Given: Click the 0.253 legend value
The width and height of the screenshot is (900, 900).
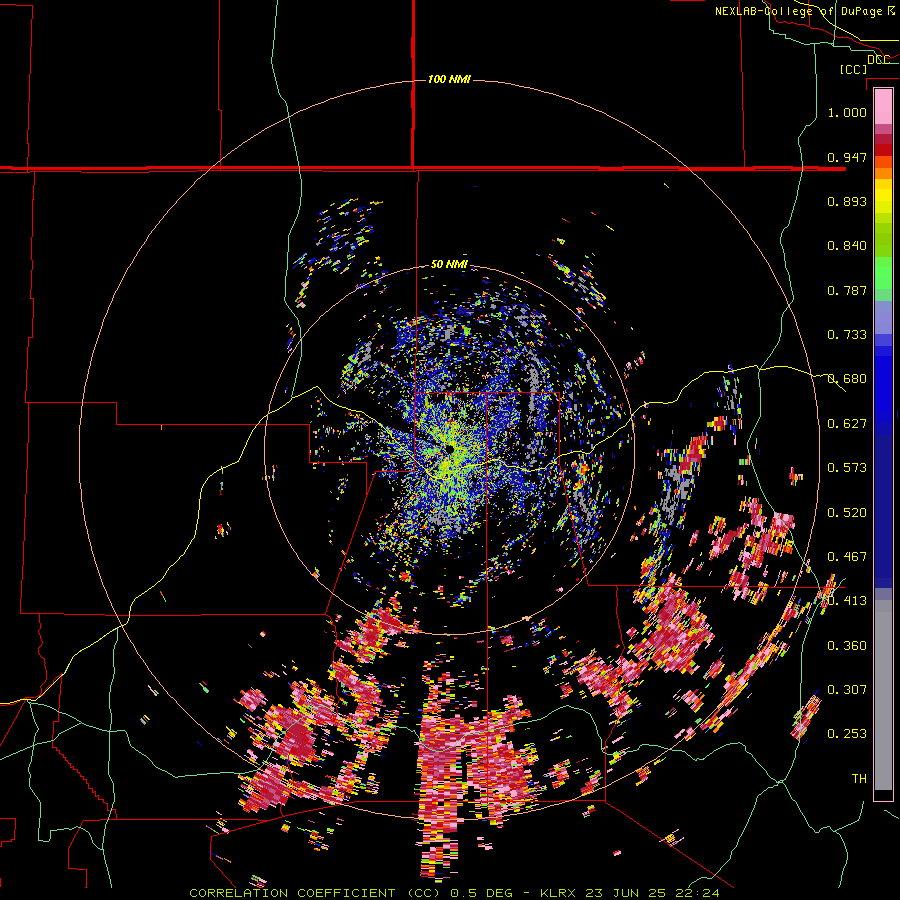Looking at the screenshot, I should tap(847, 734).
